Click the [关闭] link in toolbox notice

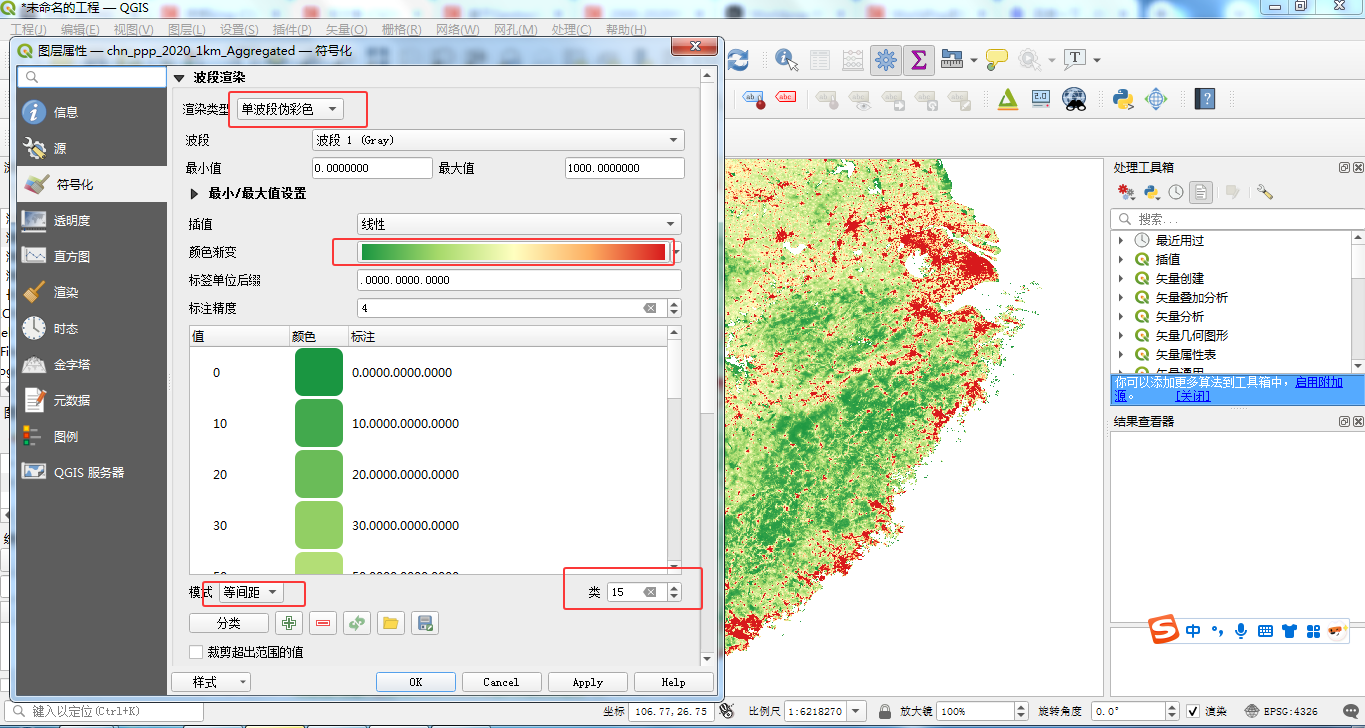pos(1193,396)
